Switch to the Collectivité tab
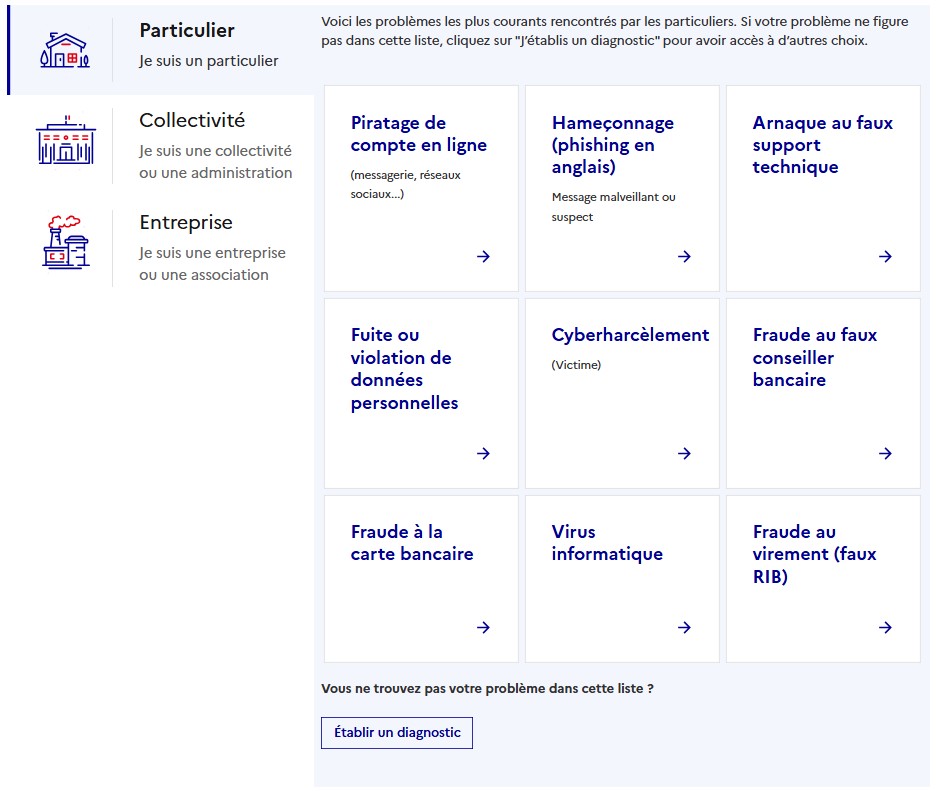Image resolution: width=936 pixels, height=791 pixels. [x=192, y=121]
